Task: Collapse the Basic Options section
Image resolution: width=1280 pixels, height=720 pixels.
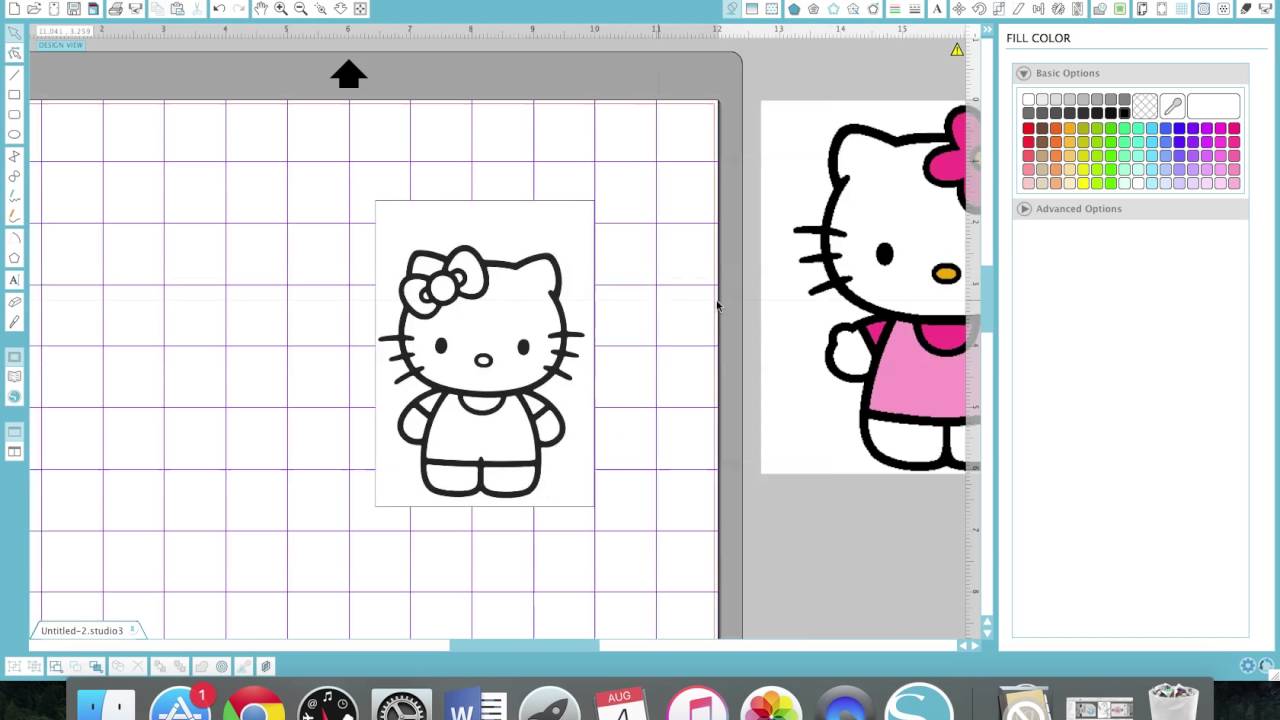Action: (1023, 73)
